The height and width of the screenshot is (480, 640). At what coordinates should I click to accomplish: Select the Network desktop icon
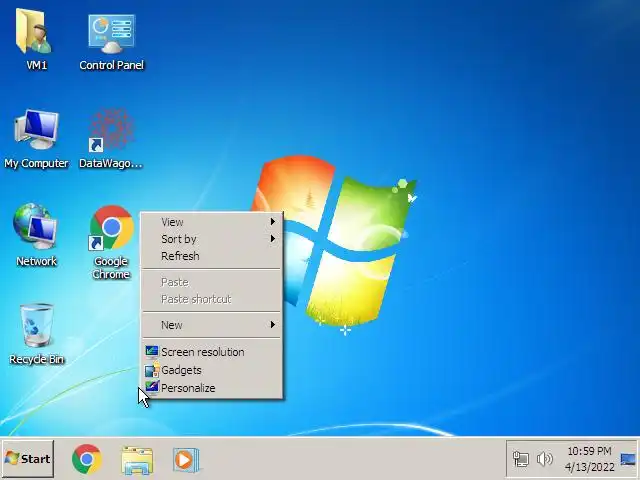pos(35,226)
